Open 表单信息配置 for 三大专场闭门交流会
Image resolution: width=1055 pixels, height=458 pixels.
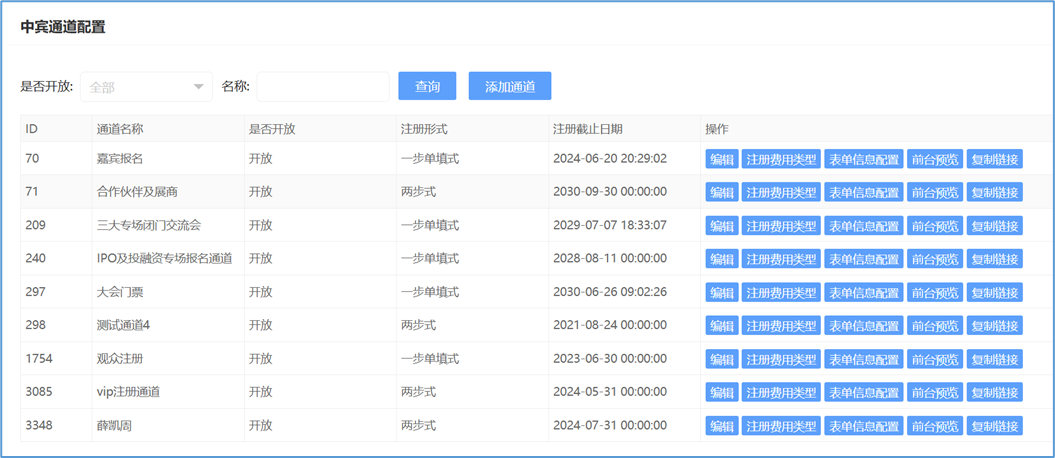tap(863, 226)
